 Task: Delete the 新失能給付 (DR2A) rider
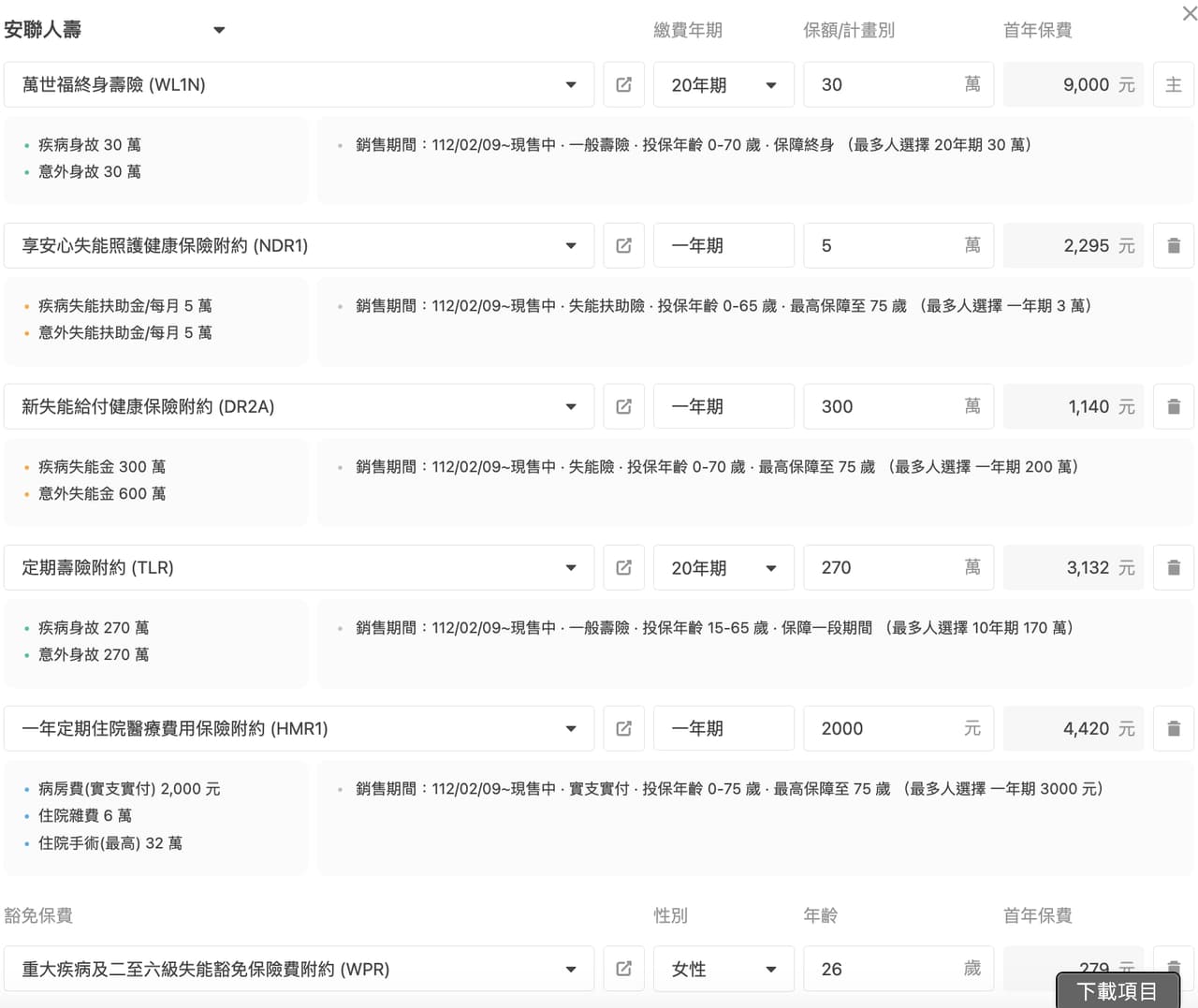point(1173,407)
